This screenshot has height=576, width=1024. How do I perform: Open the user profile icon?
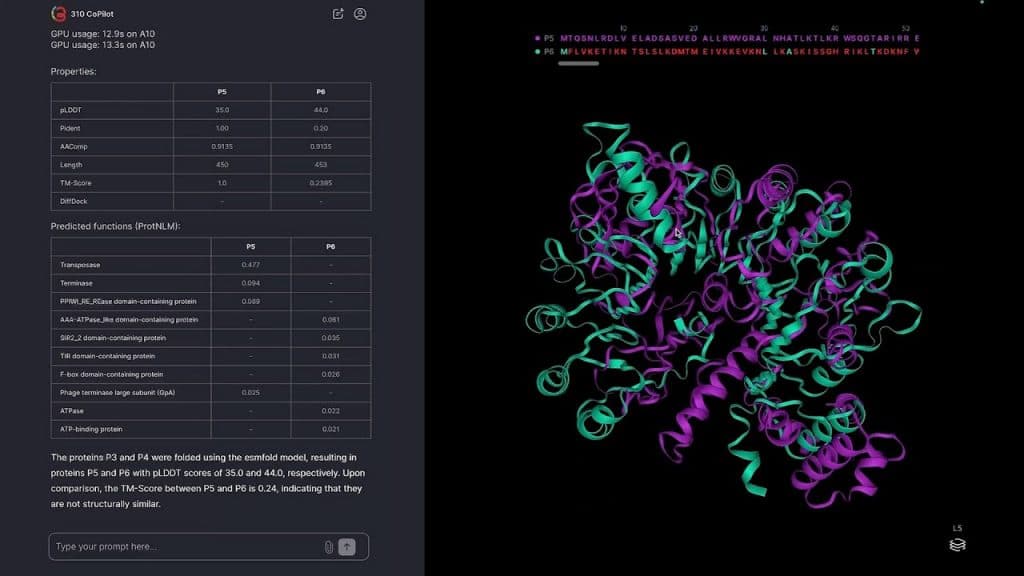coord(360,14)
